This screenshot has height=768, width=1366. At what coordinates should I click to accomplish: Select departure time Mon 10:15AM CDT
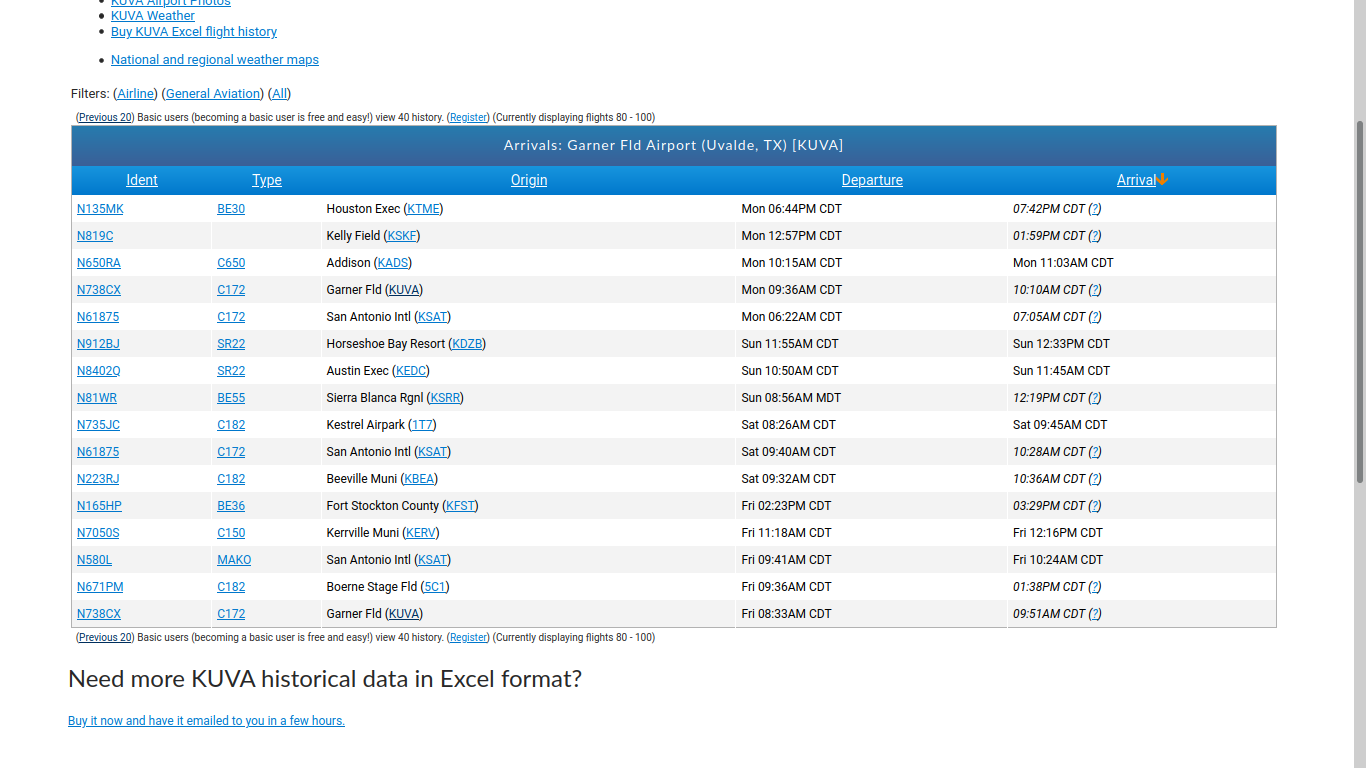pos(791,263)
